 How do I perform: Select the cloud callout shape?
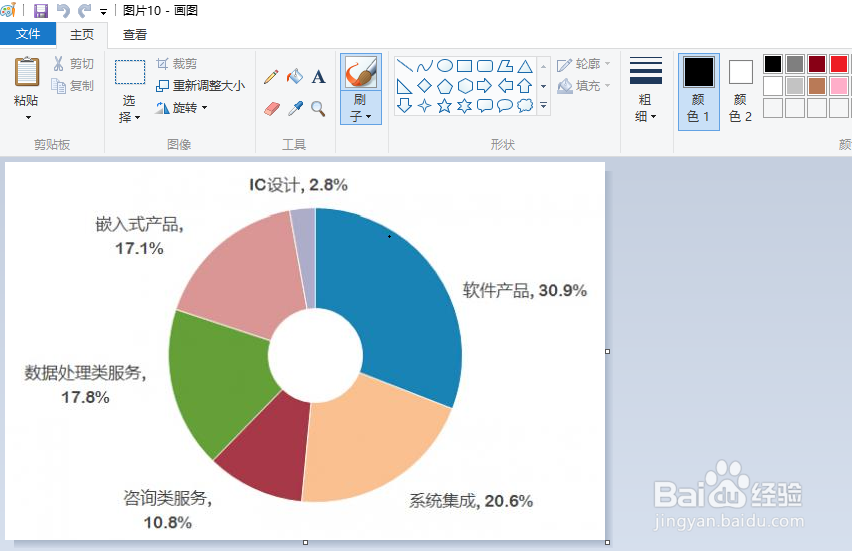point(525,105)
